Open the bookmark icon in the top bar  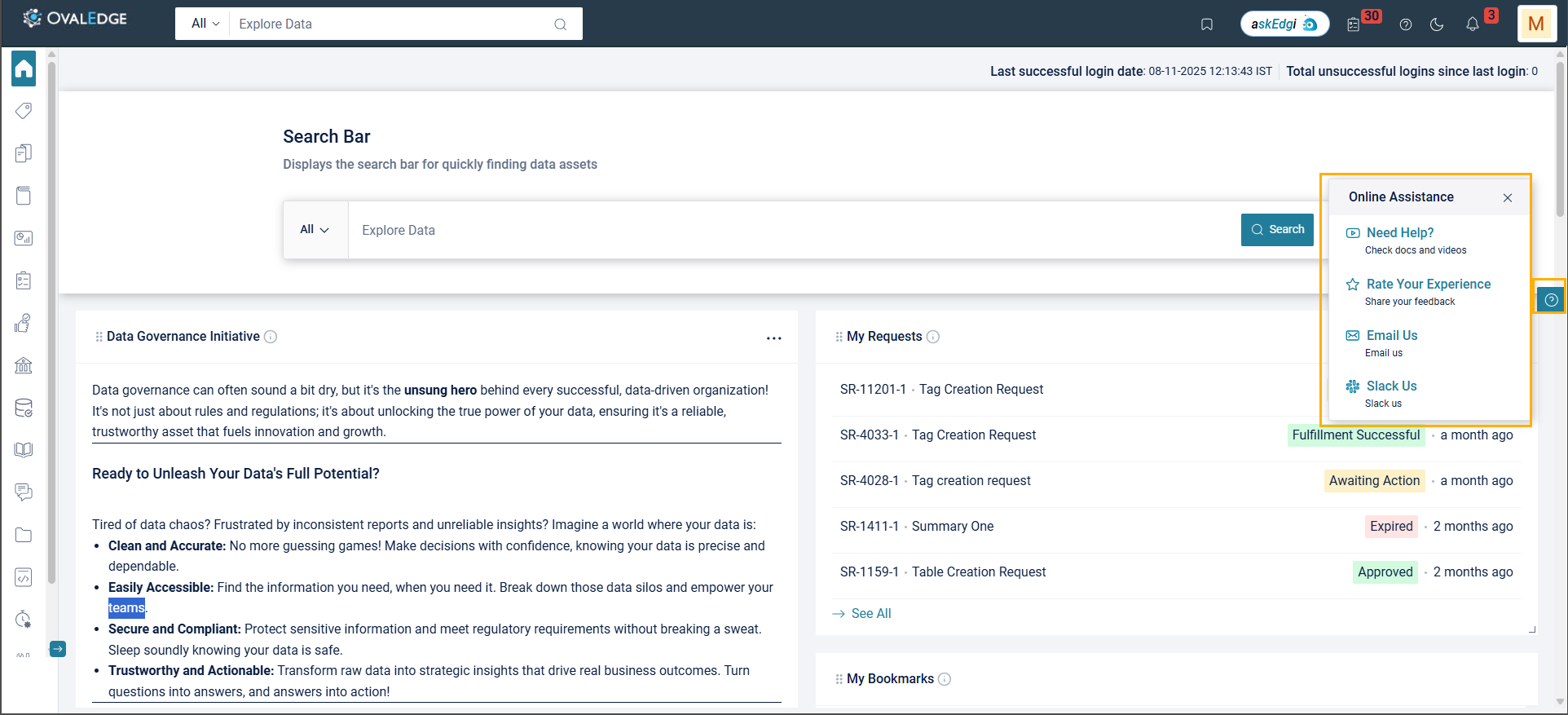1207,24
